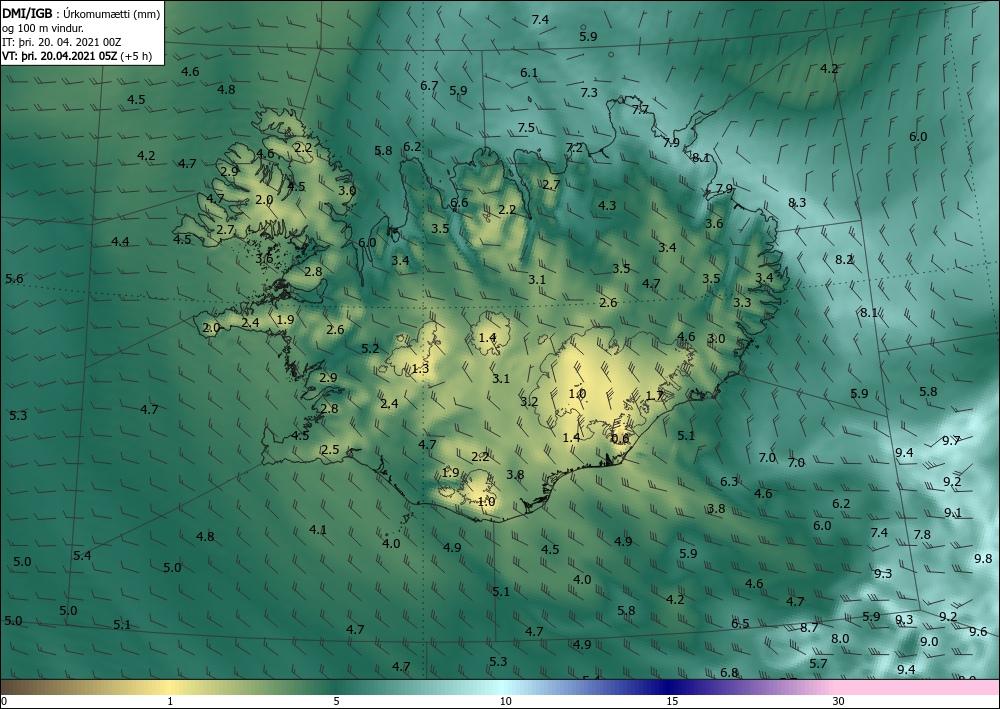Click the map value 3.2
This screenshot has height=709, width=1000.
pos(529,402)
